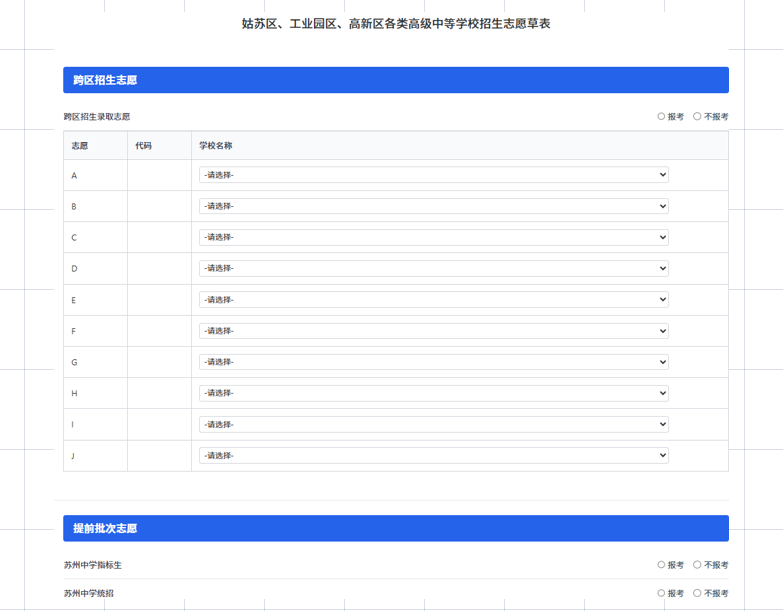Open school dropdown for 志愿 G
Viewport: 783px width, 611px height.
click(x=433, y=362)
